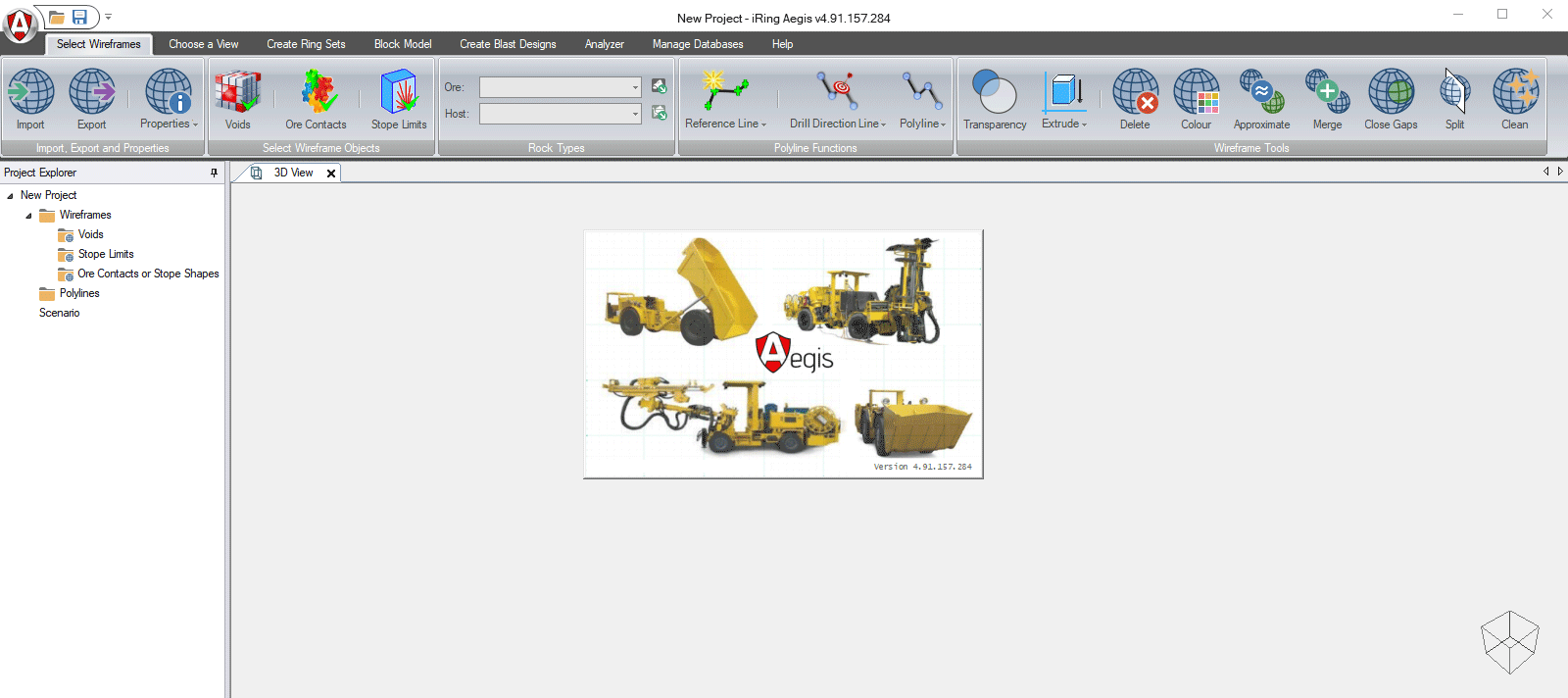1568x698 pixels.
Task: Click the Delete wireframe icon
Action: coord(1136,92)
